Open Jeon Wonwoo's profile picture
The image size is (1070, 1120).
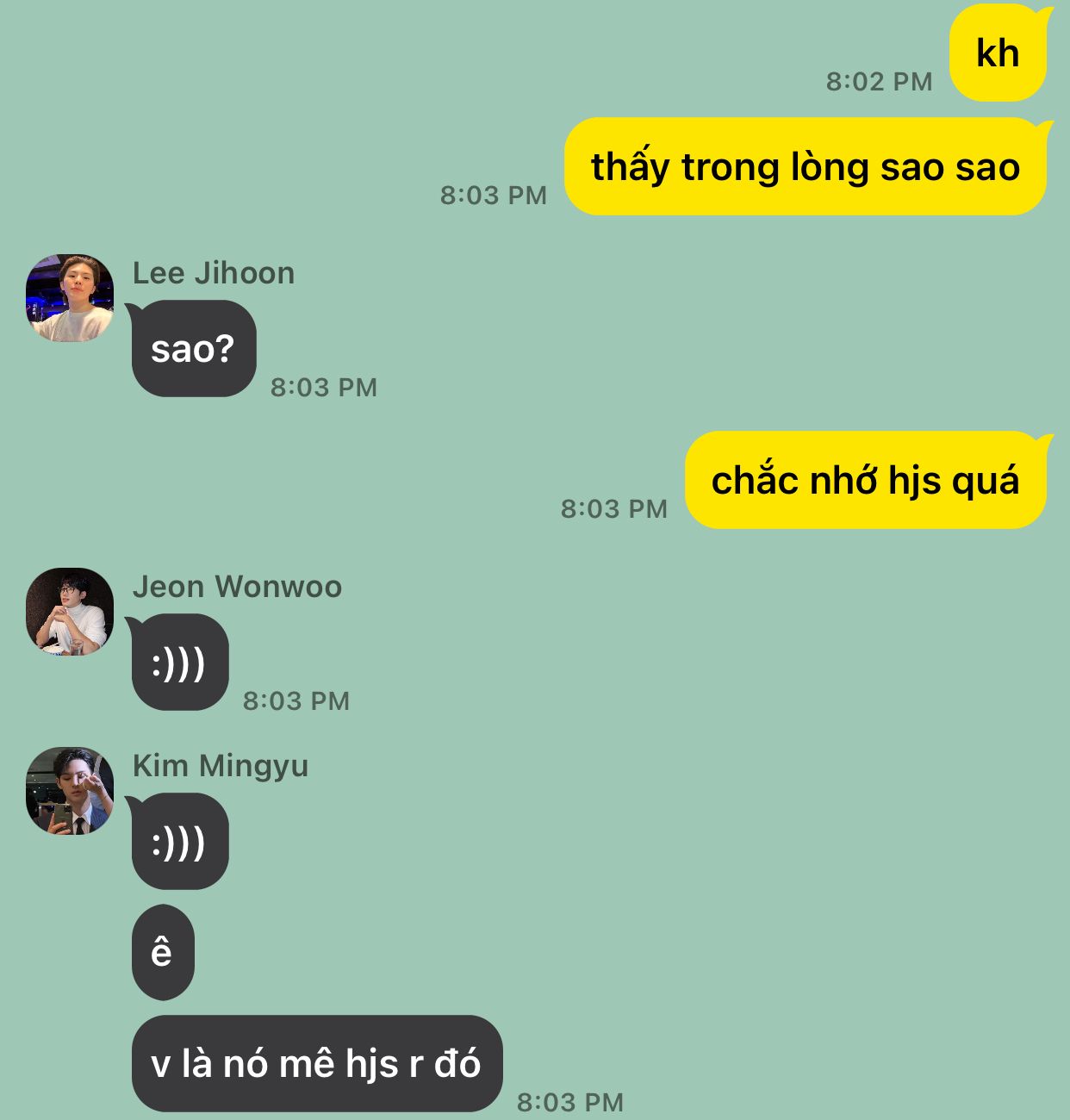pos(70,612)
